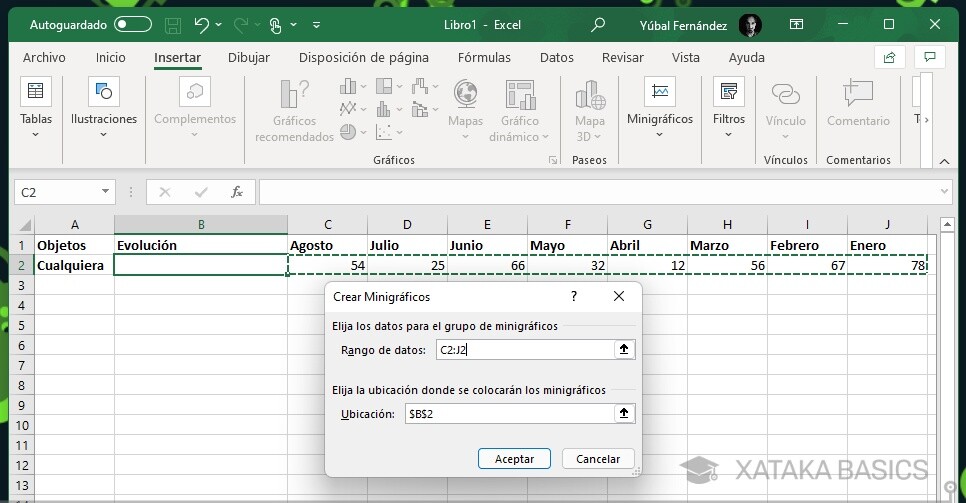Close the Crear Minigráficos dialog
Viewport: 966px width, 503px height.
(x=619, y=296)
